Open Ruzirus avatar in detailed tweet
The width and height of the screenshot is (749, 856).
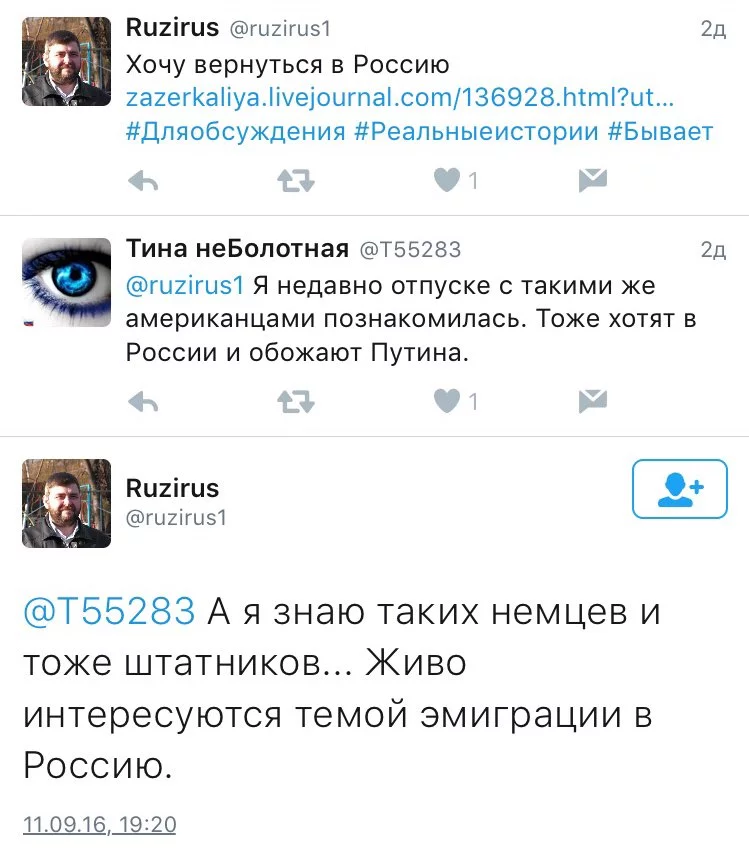(x=67, y=503)
